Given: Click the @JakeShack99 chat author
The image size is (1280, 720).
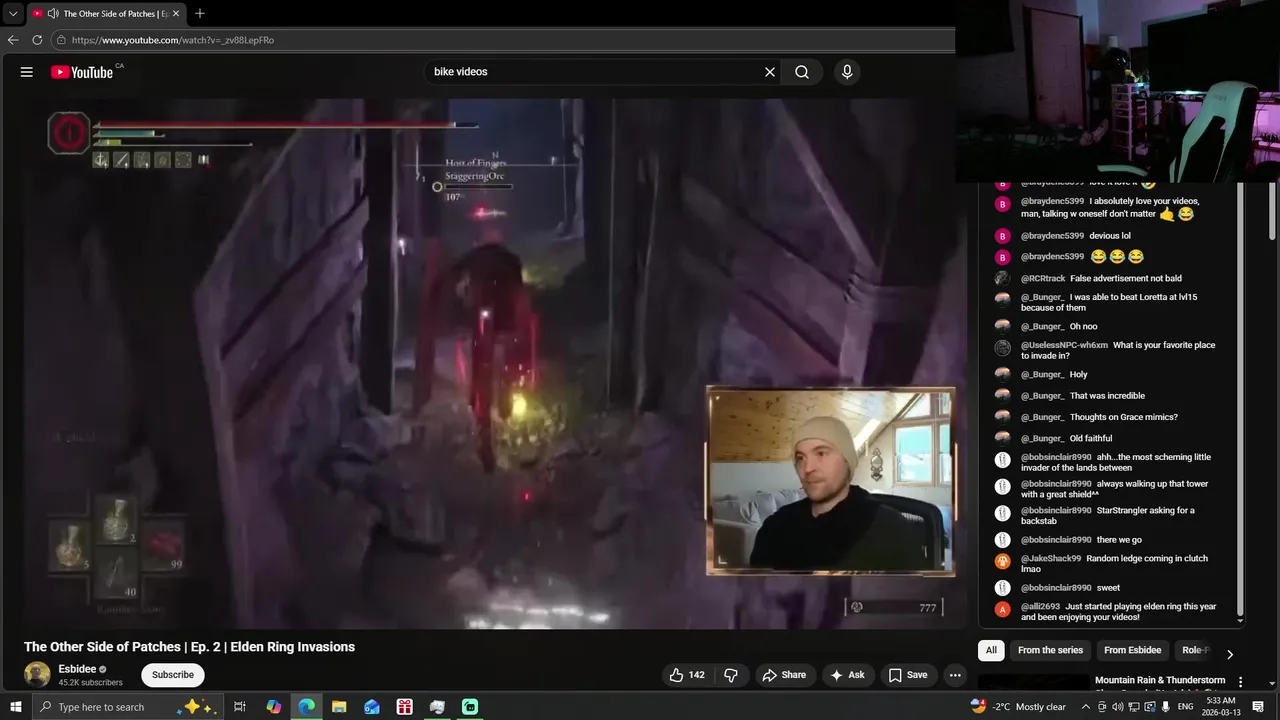Looking at the screenshot, I should (1051, 558).
